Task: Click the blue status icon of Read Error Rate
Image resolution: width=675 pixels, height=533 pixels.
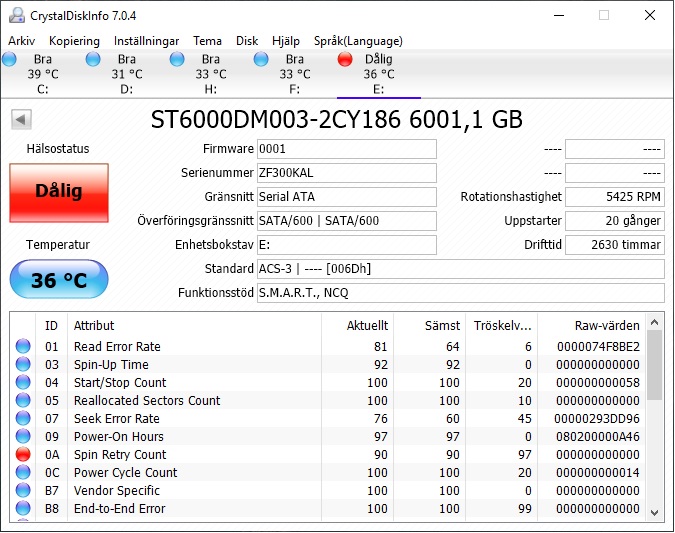Action: pyautogui.click(x=23, y=347)
